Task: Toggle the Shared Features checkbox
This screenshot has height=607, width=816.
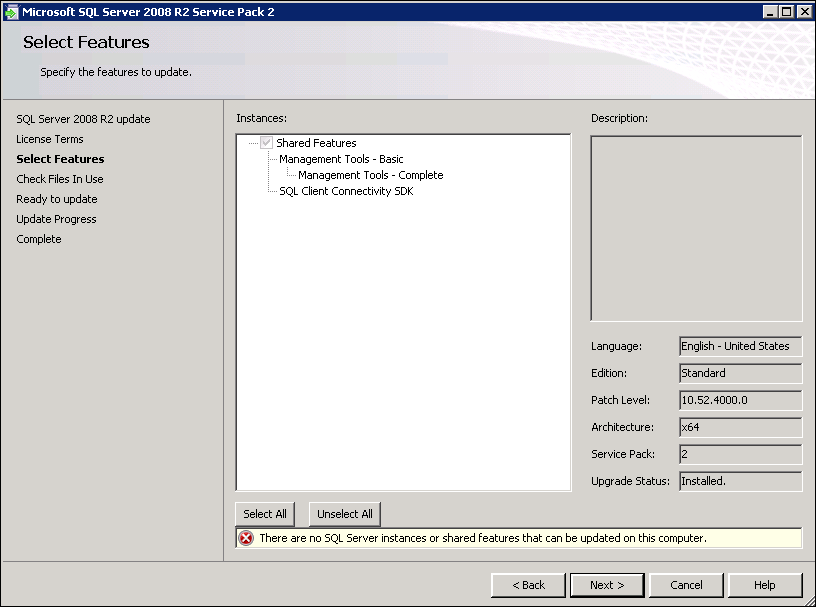Action: 266,143
